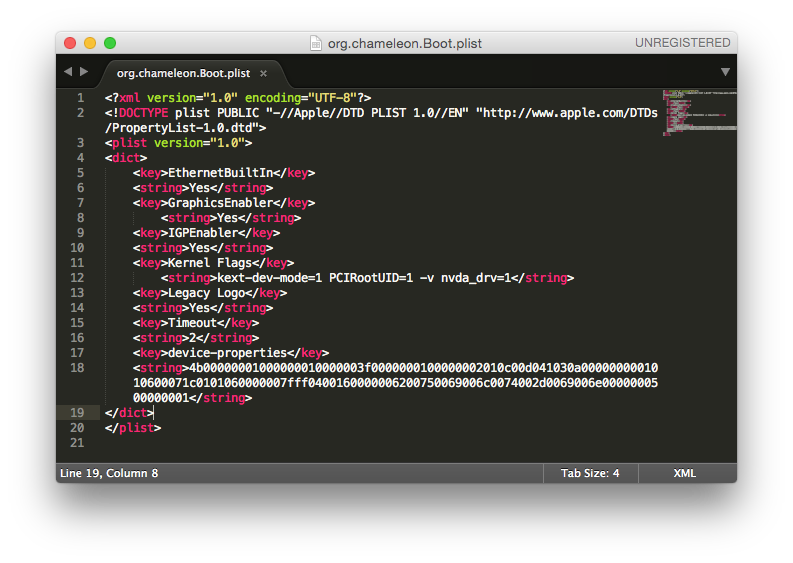Open the XML syntax selector
793x563 pixels.
[x=685, y=473]
